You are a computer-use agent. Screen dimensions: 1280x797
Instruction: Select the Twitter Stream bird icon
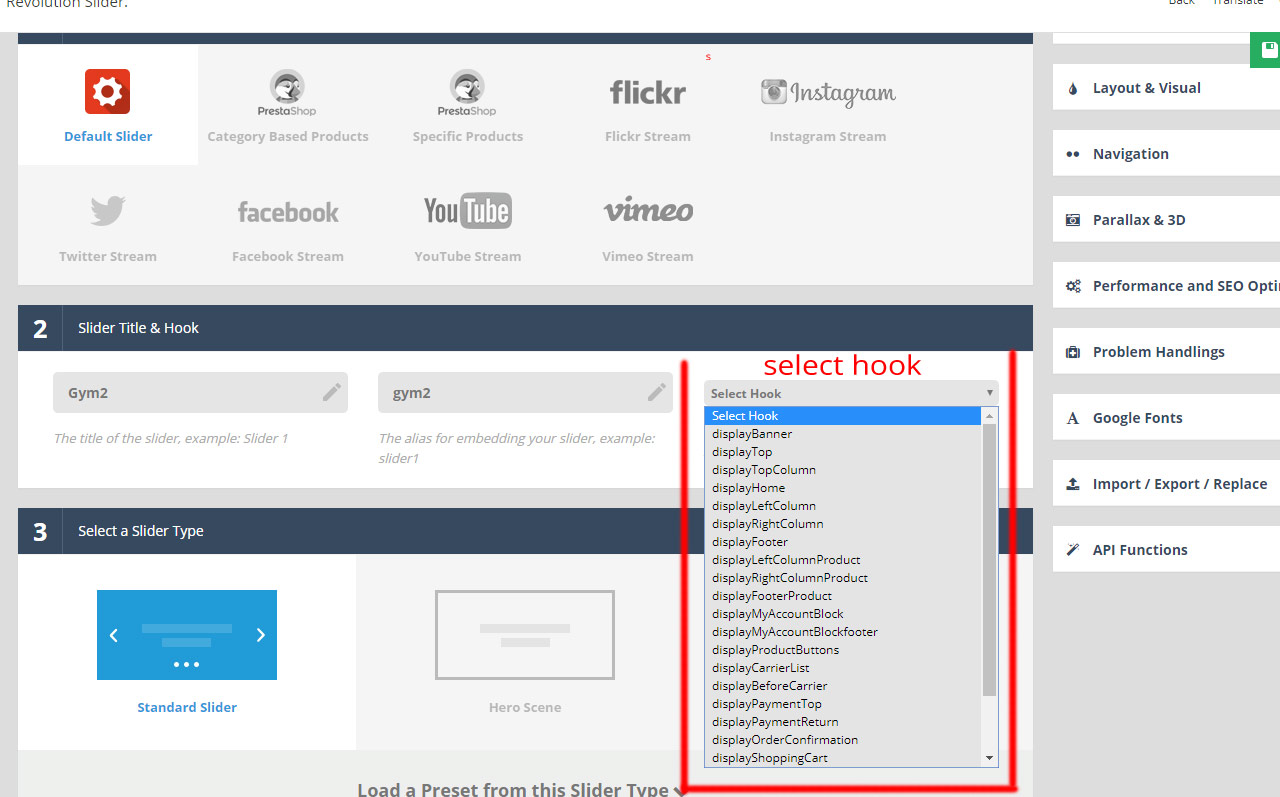click(107, 212)
